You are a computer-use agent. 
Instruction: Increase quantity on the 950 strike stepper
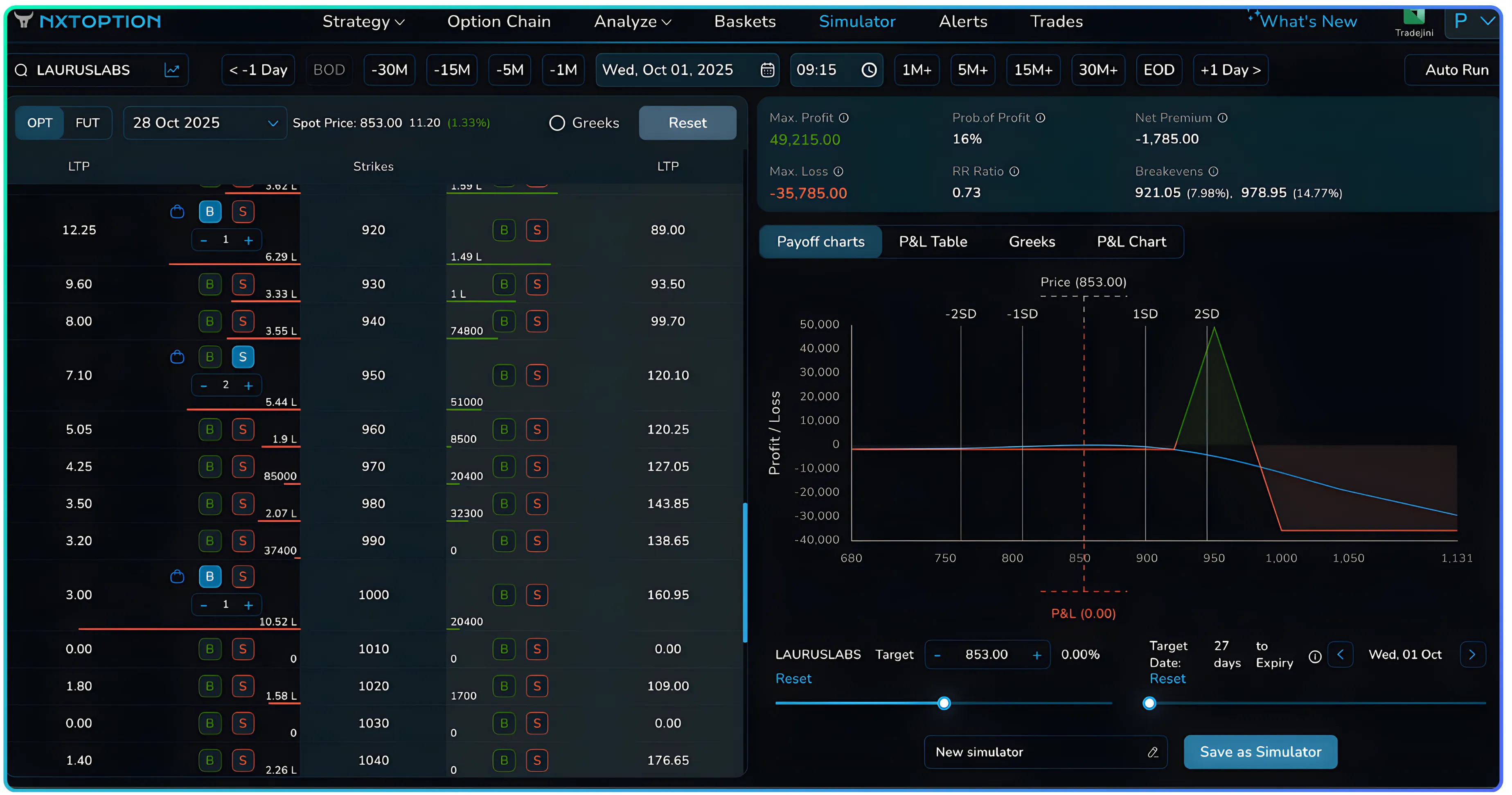point(248,386)
